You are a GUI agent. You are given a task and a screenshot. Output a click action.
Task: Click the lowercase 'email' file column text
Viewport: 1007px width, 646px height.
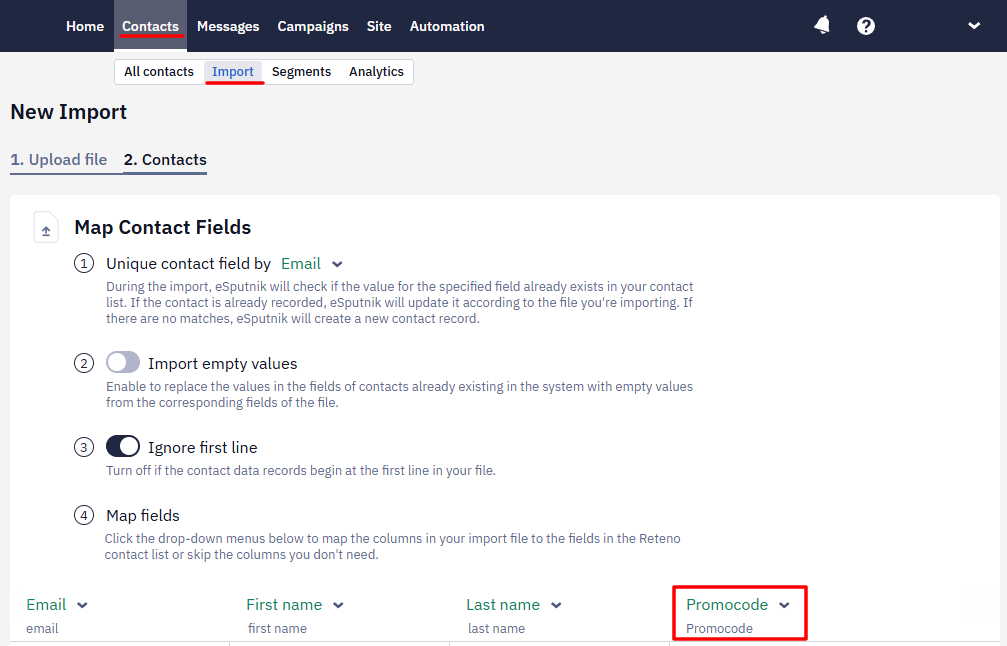(x=42, y=628)
